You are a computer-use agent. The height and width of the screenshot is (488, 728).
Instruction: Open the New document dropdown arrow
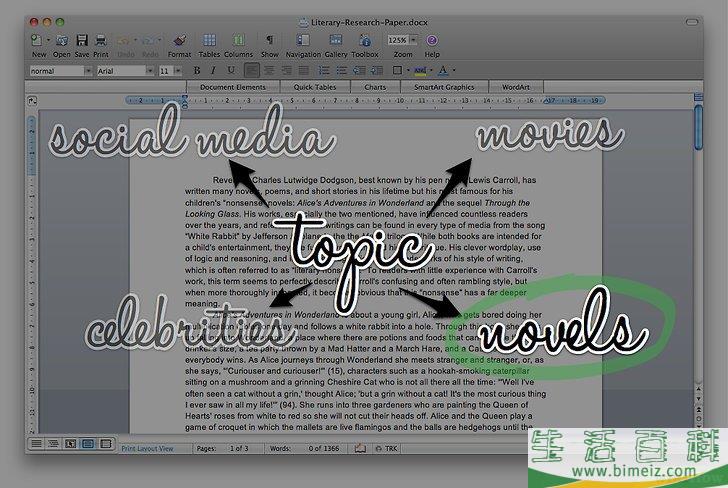point(48,40)
